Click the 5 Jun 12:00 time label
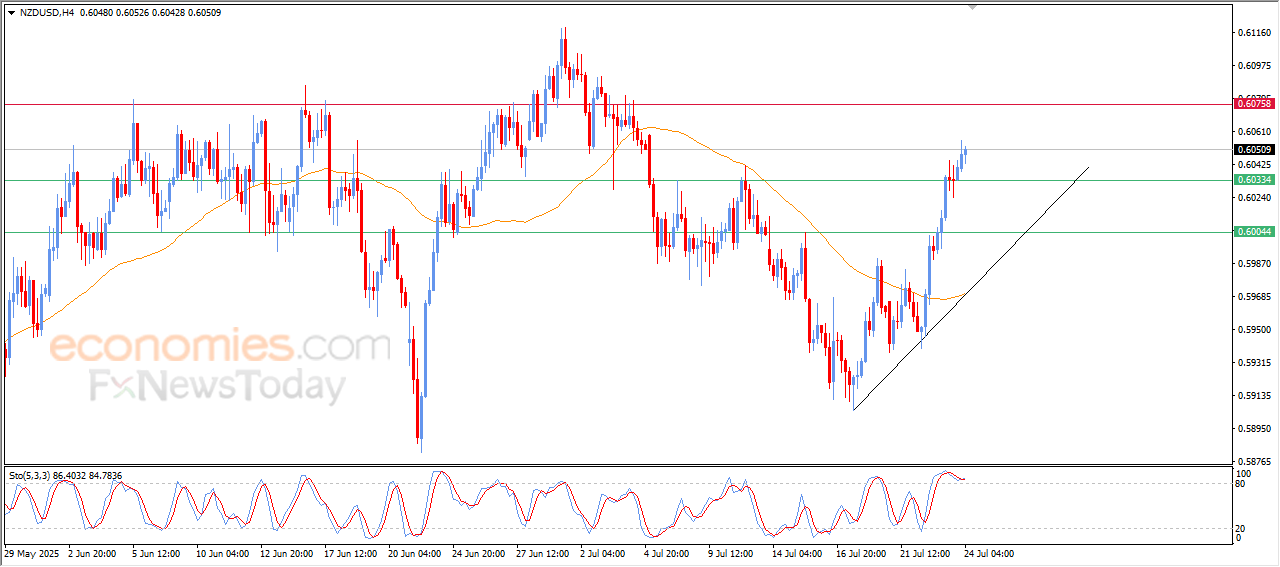The width and height of the screenshot is (1280, 567). point(155,553)
